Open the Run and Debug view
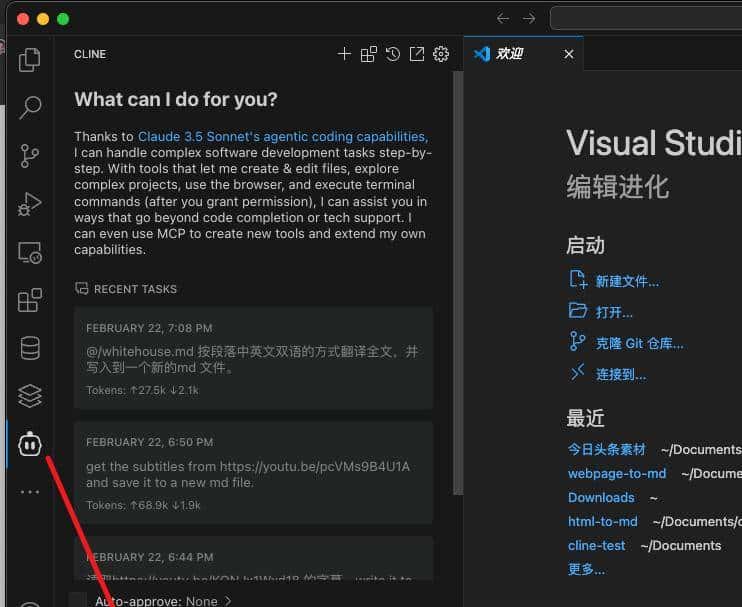Screen dimensions: 742x607 pos(30,204)
